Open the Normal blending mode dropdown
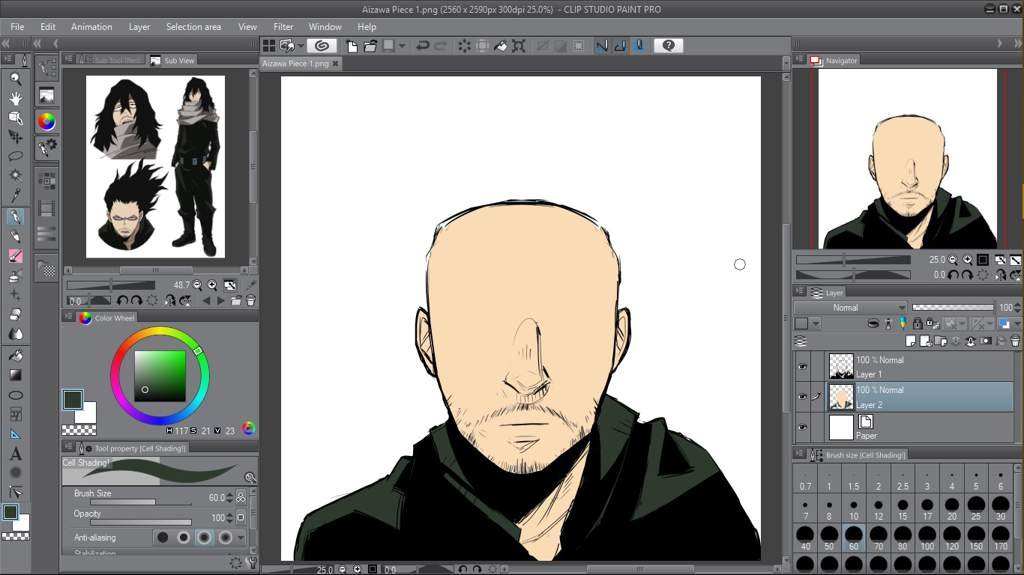1024x575 pixels. [x=850, y=307]
